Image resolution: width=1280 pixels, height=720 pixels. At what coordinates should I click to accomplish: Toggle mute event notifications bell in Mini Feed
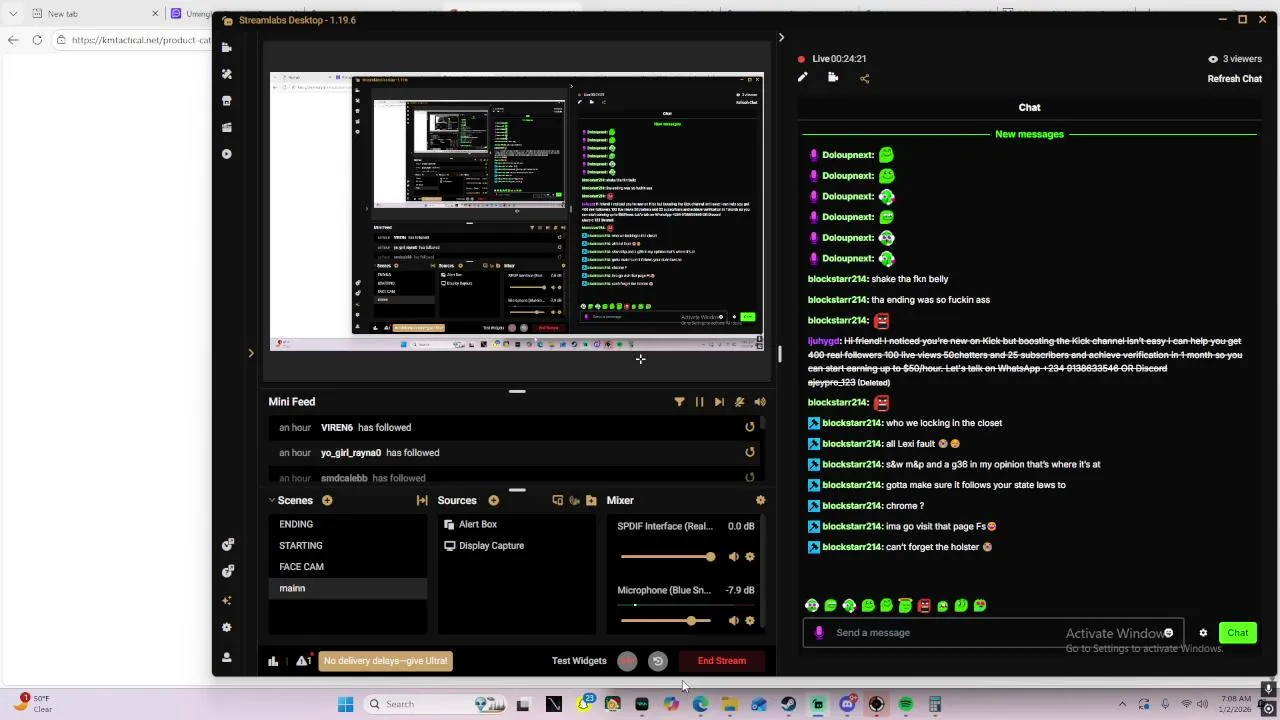(x=739, y=402)
